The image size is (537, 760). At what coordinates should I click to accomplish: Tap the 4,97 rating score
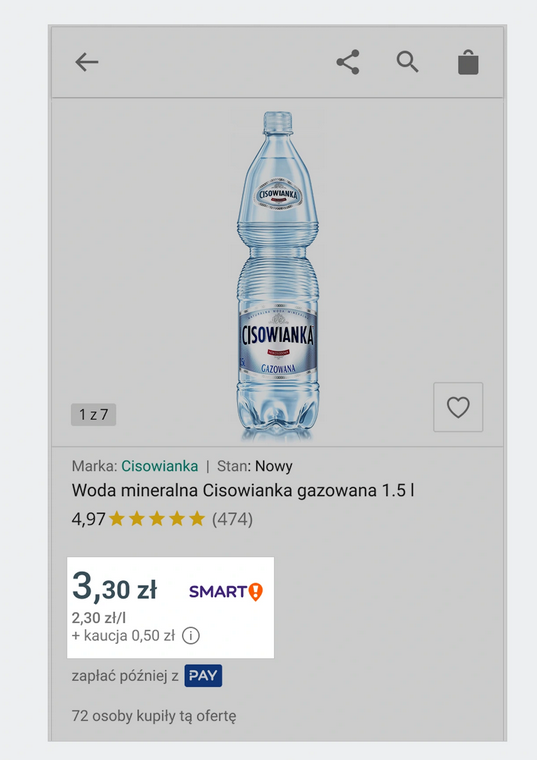pyautogui.click(x=89, y=520)
